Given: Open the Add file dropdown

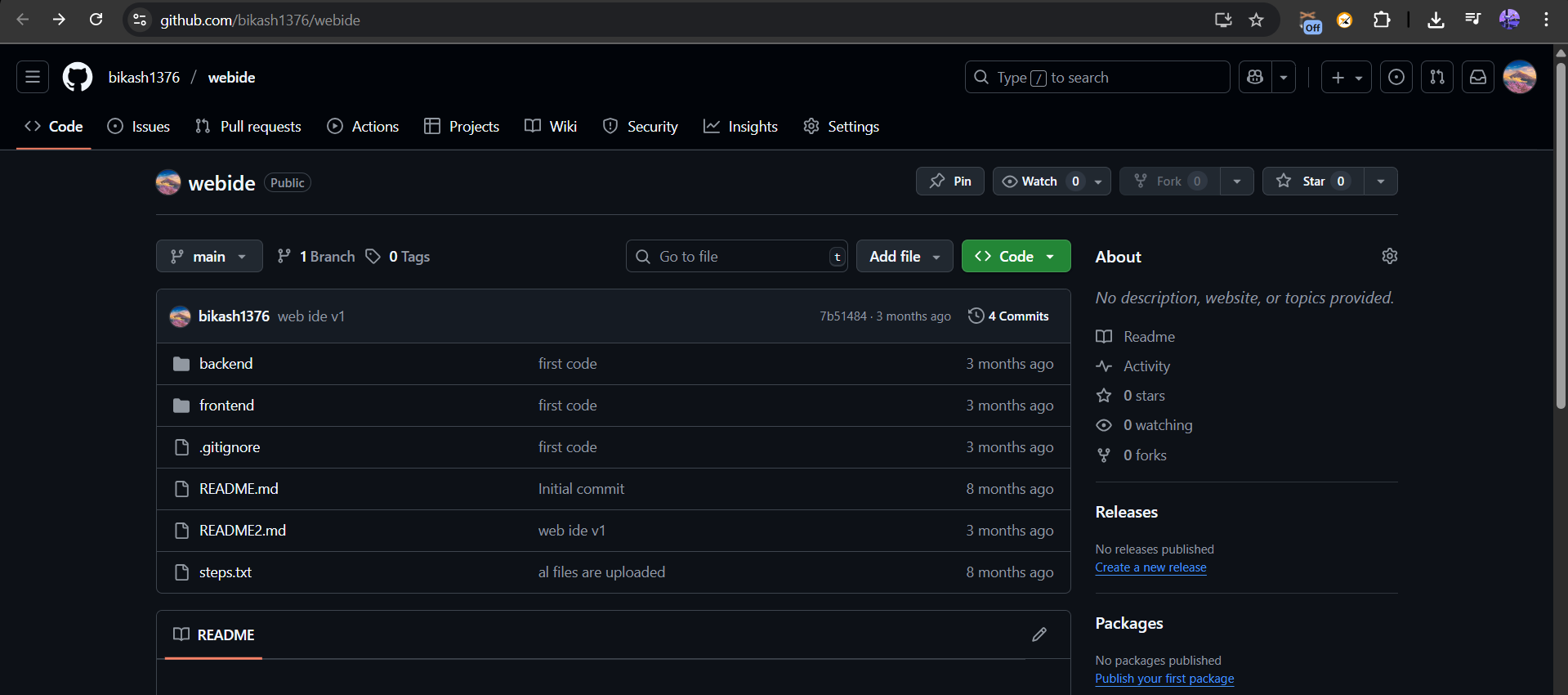Looking at the screenshot, I should [904, 257].
